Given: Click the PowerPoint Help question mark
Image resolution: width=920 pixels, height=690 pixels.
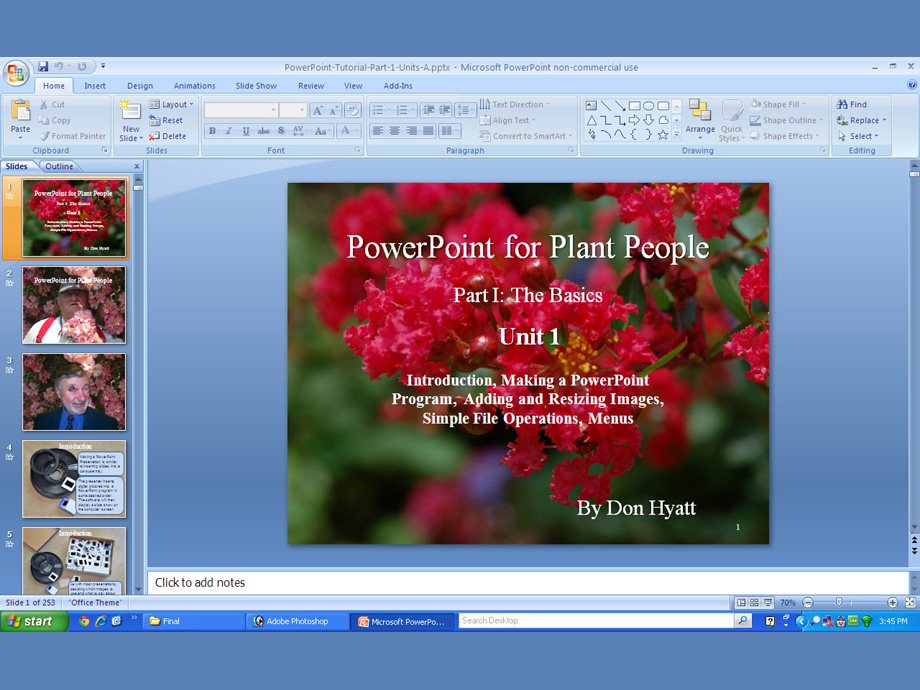Looking at the screenshot, I should pos(912,86).
